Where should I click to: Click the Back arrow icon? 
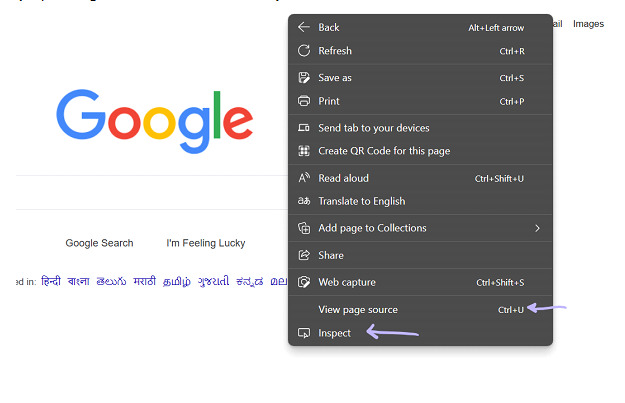tap(304, 28)
